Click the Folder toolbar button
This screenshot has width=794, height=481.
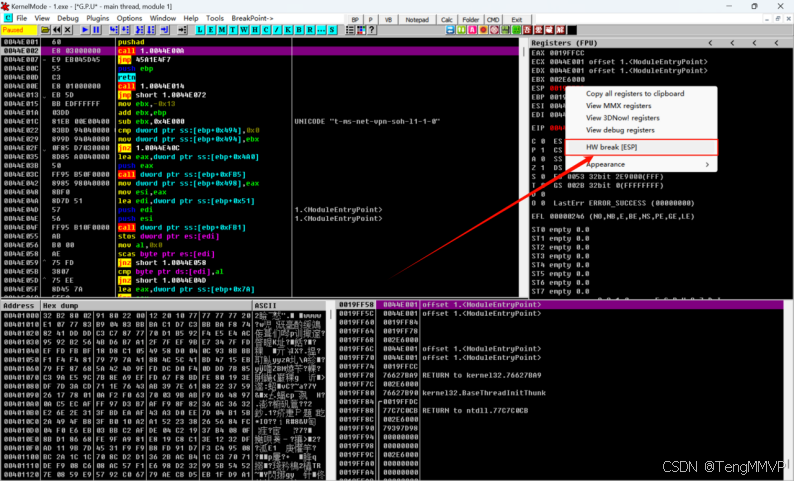tap(471, 20)
